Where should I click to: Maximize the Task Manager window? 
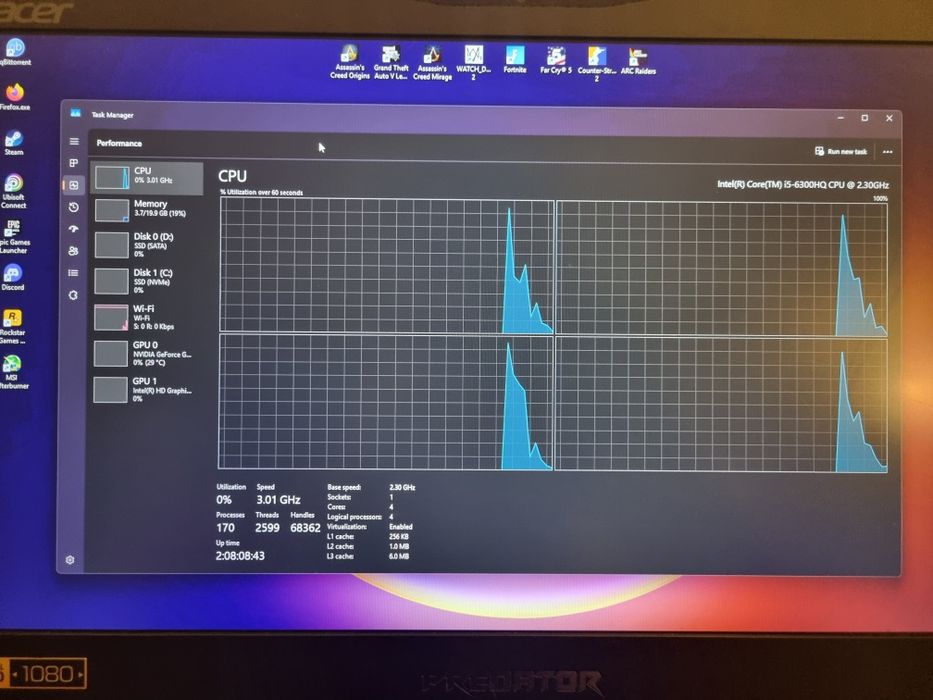point(865,118)
